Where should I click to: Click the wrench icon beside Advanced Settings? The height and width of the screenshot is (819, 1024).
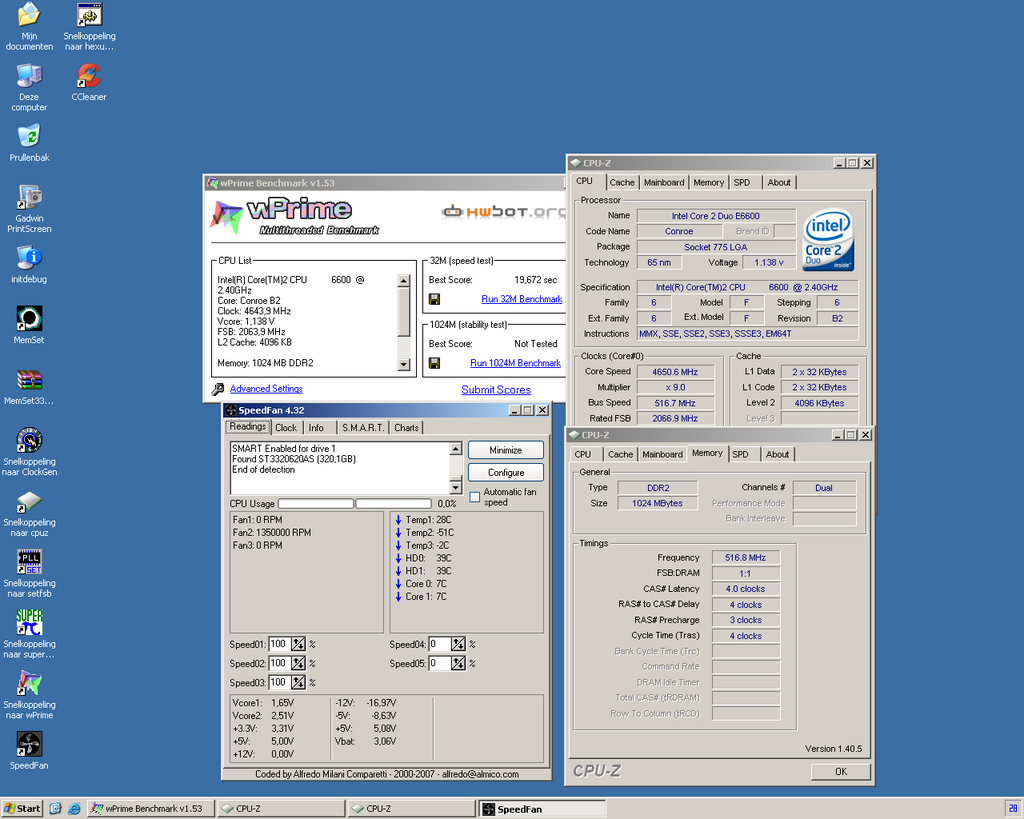pyautogui.click(x=218, y=389)
